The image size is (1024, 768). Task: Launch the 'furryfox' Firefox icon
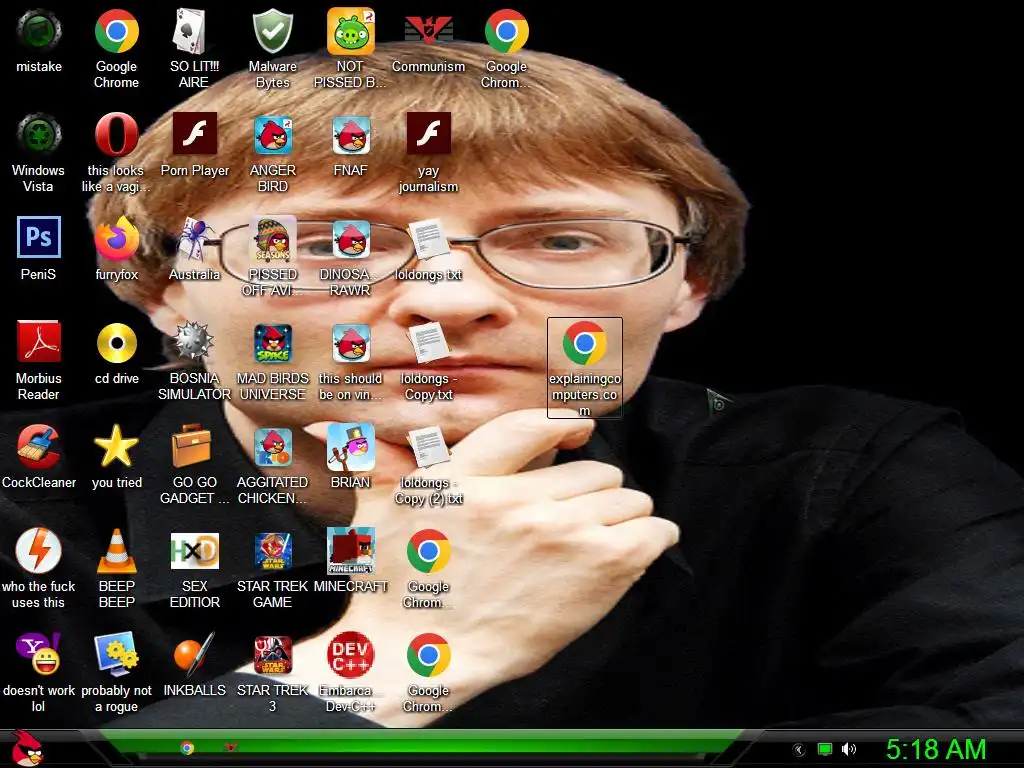116,240
